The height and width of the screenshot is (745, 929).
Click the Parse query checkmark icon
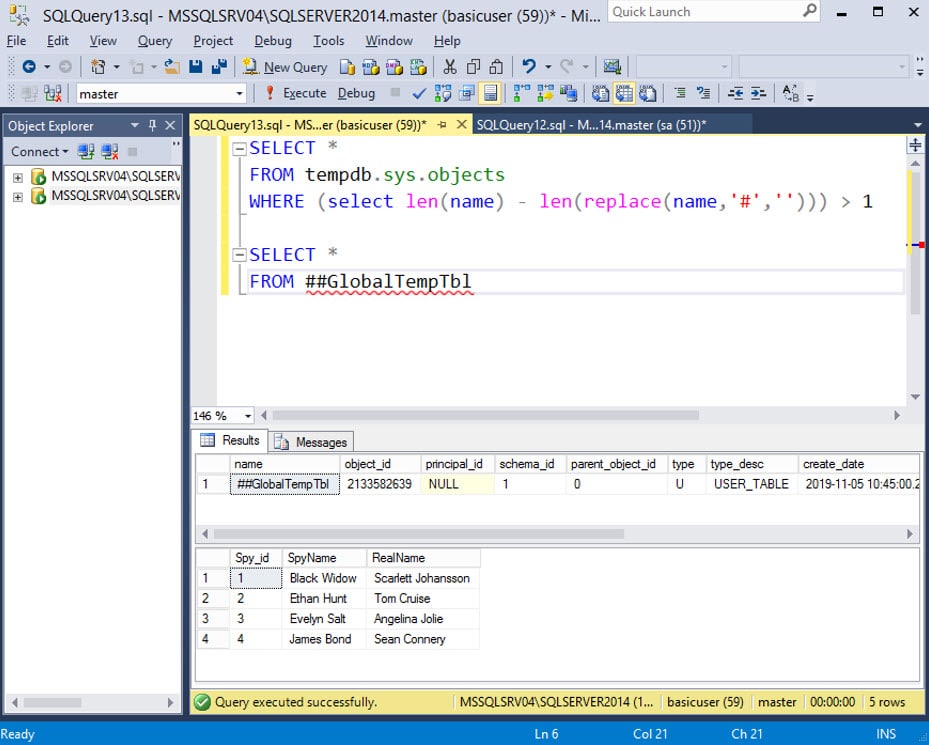click(x=417, y=93)
